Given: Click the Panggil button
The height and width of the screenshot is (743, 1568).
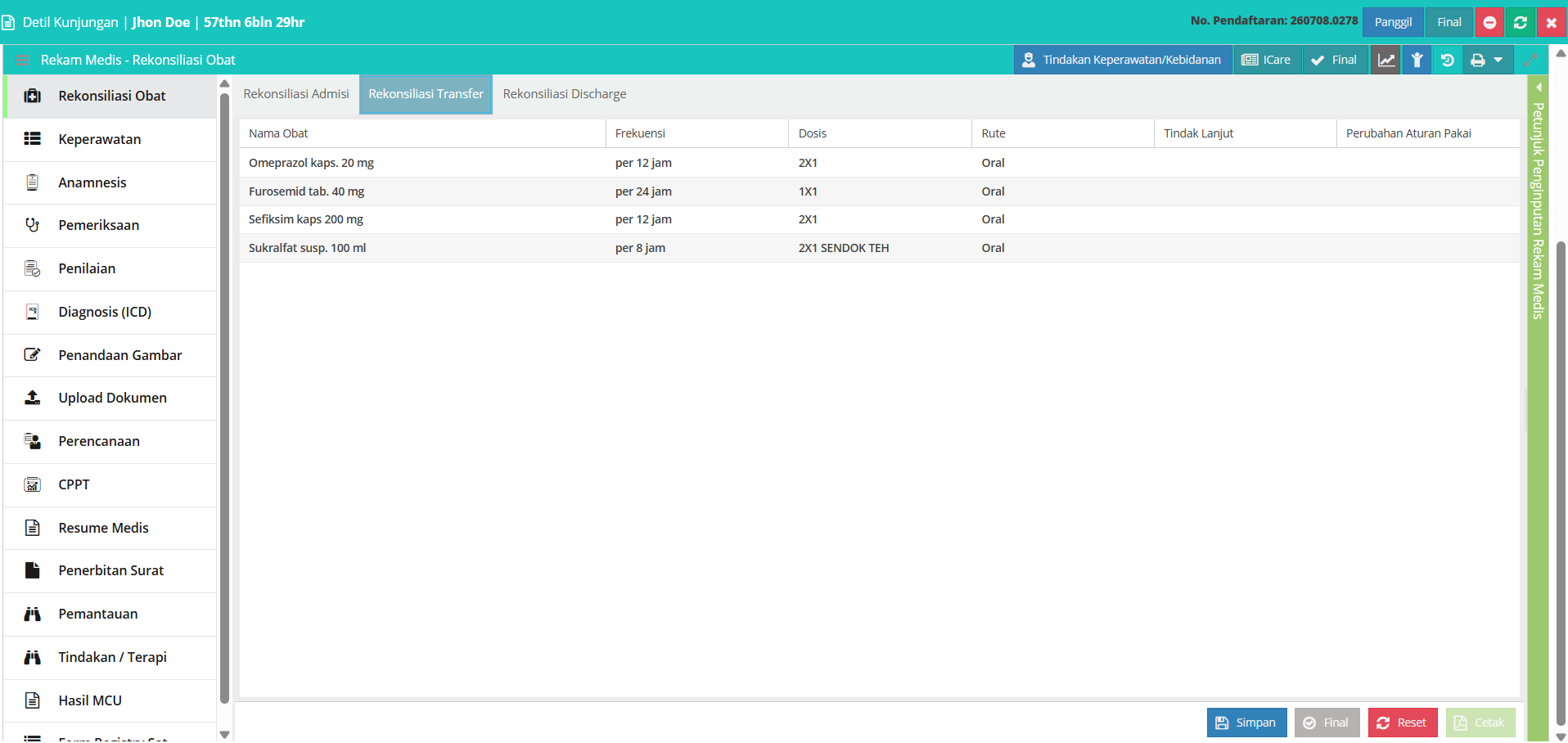Looking at the screenshot, I should tap(1393, 22).
